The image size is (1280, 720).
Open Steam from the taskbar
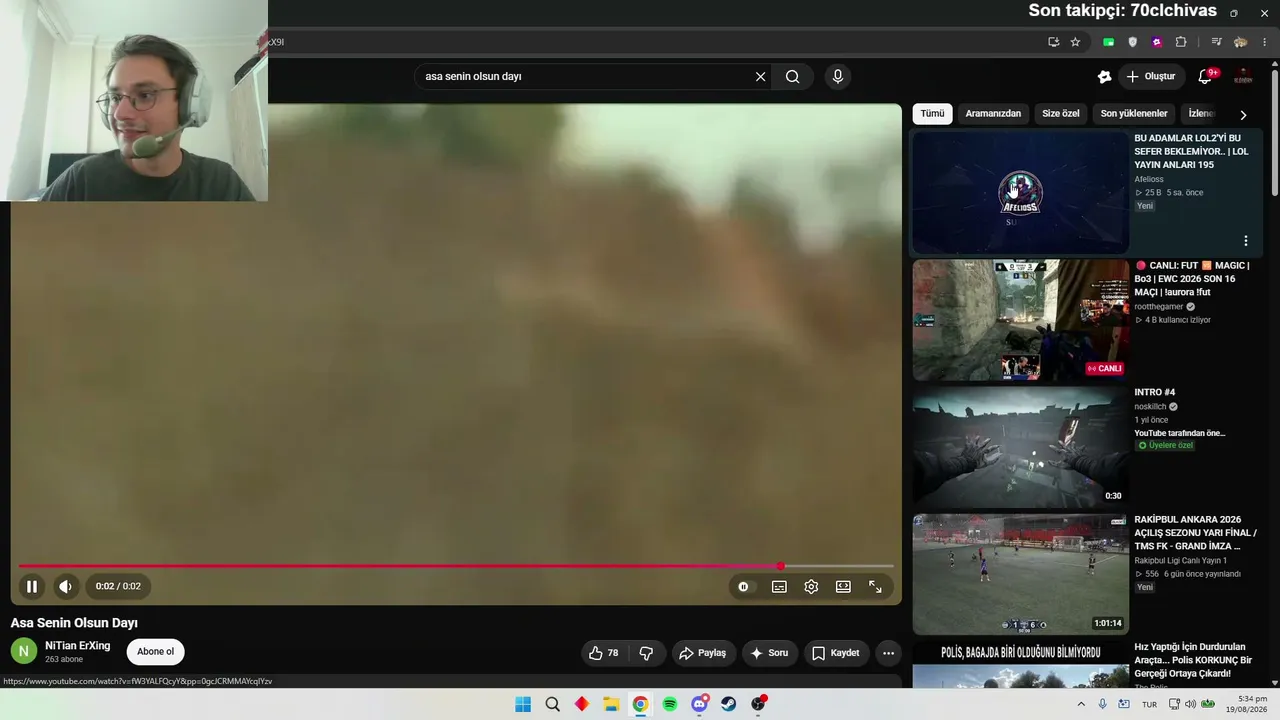click(729, 704)
